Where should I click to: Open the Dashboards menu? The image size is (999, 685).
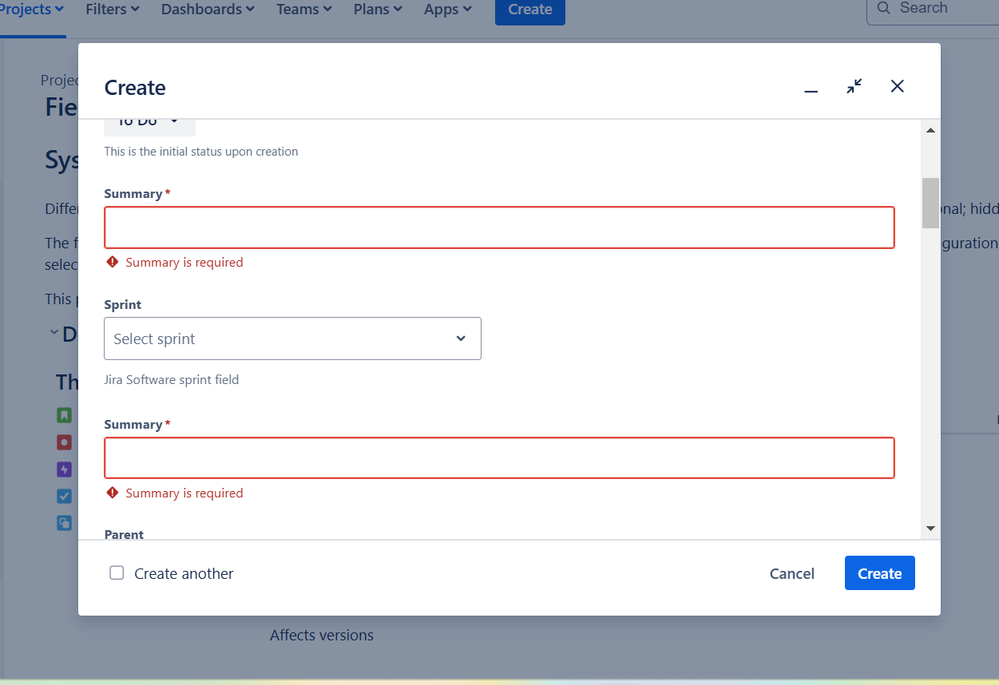pyautogui.click(x=208, y=10)
